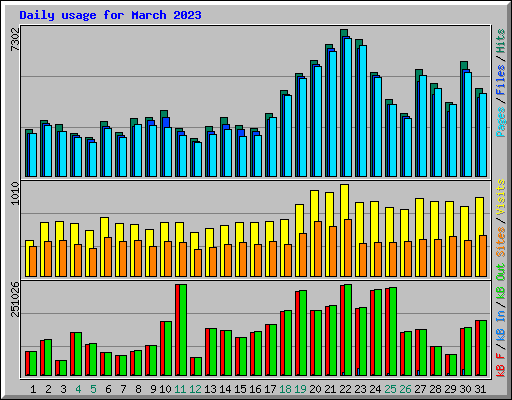The image size is (512, 400).
Task: Select the 251026 axis value
Action: click(15, 299)
